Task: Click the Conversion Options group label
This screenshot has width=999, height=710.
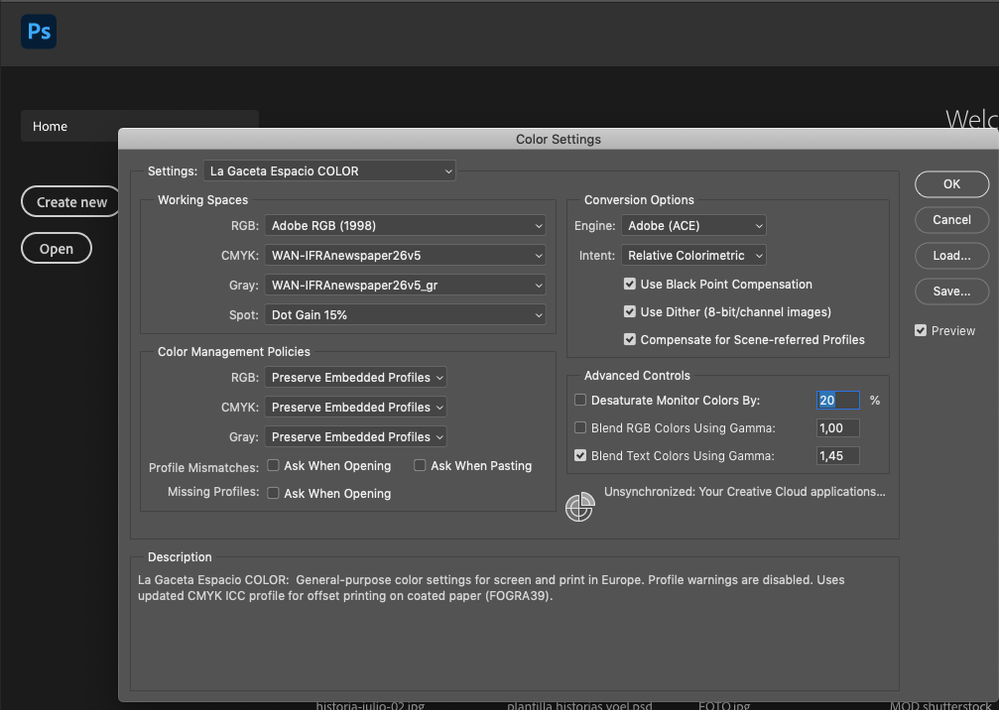Action: click(x=639, y=200)
